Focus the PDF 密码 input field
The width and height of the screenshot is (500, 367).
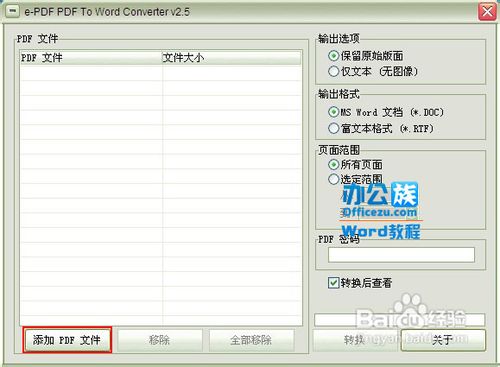(401, 255)
